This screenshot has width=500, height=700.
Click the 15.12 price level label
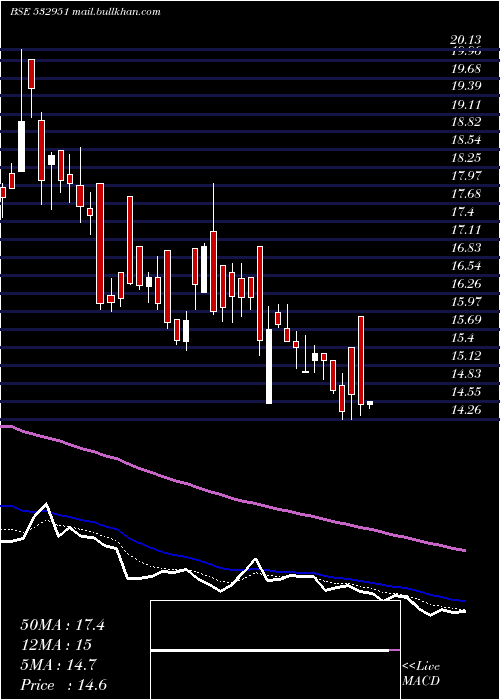pyautogui.click(x=467, y=356)
